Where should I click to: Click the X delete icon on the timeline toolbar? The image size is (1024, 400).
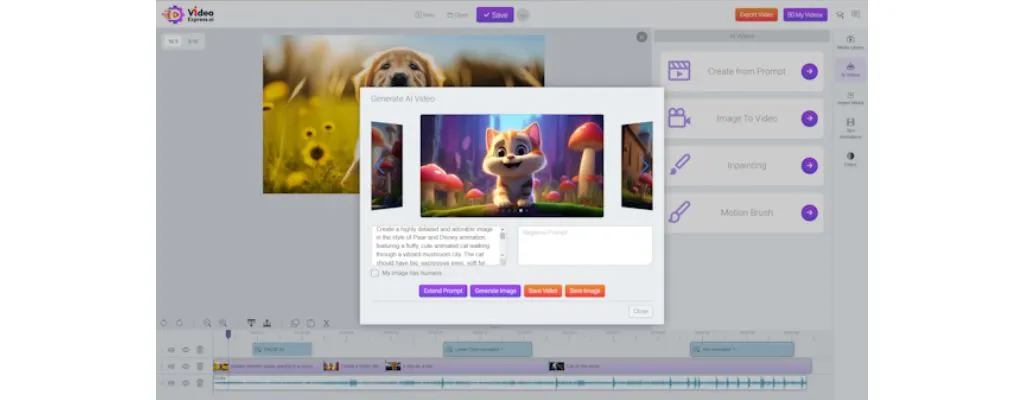tap(327, 323)
